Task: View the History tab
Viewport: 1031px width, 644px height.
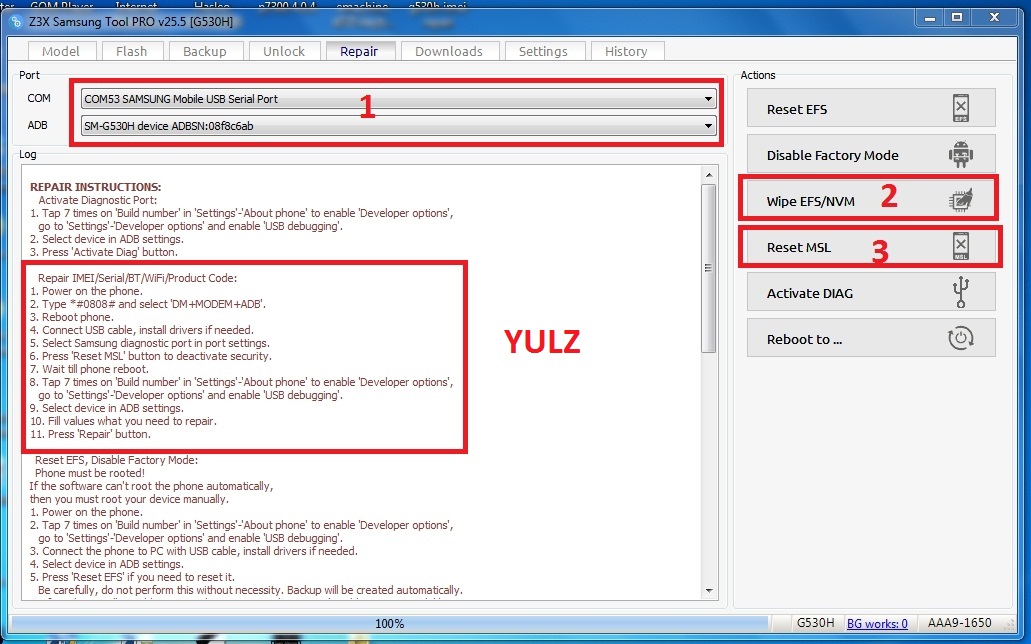Action: tap(626, 51)
